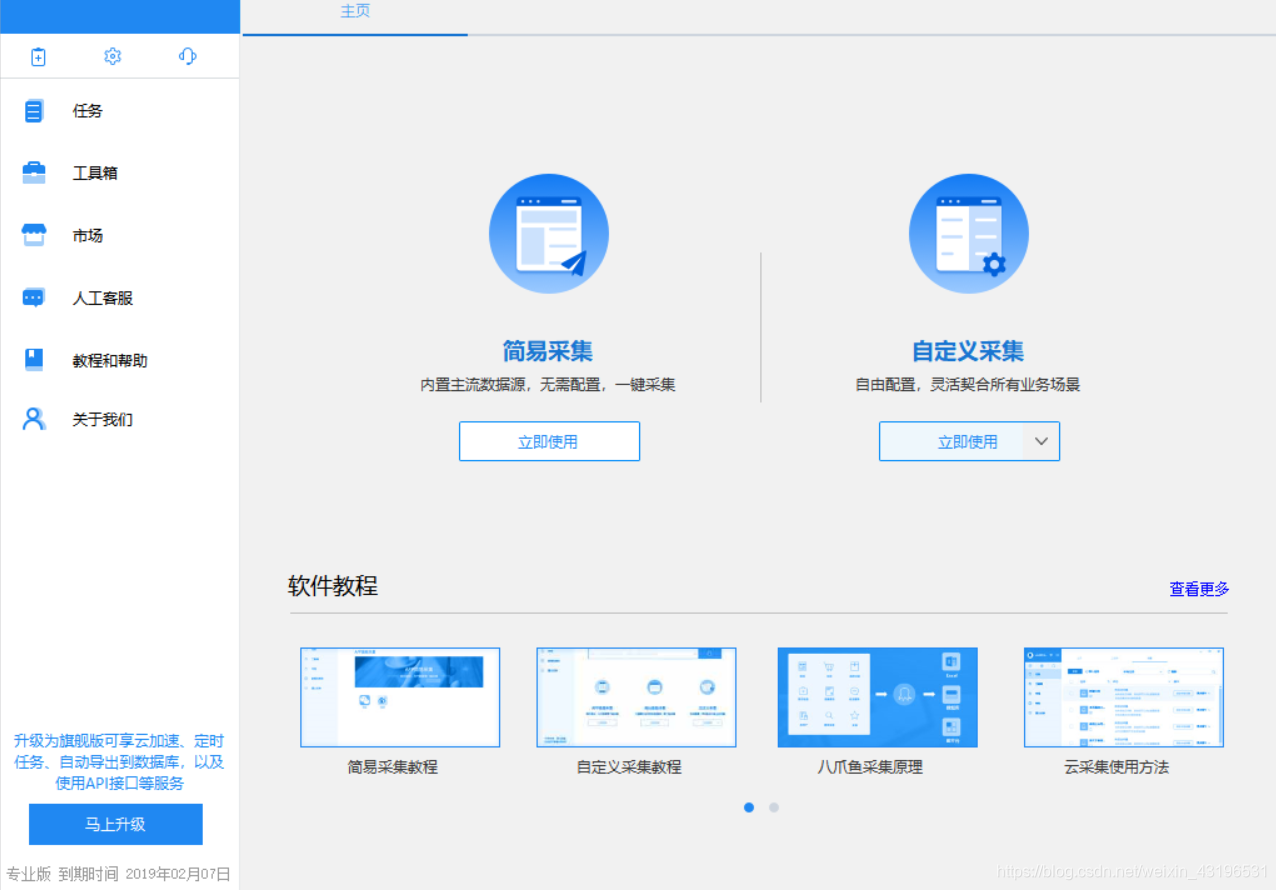
Task: Click the 自定义采集 round gear icon
Action: [x=969, y=234]
